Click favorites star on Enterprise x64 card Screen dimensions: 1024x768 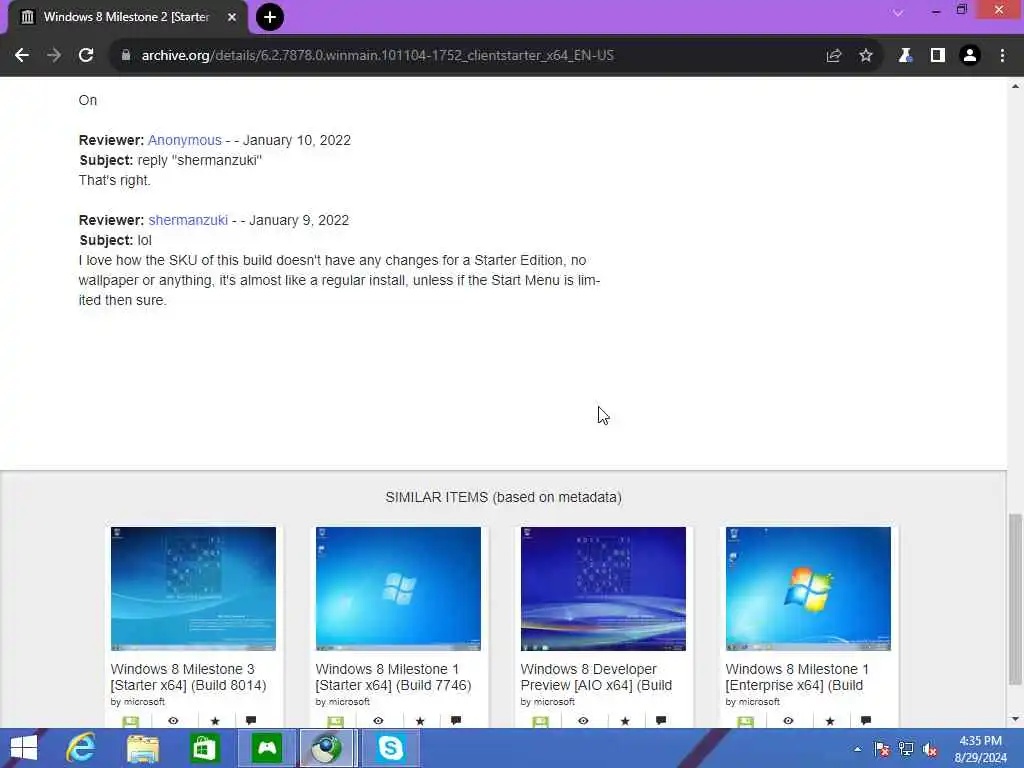pyautogui.click(x=830, y=720)
